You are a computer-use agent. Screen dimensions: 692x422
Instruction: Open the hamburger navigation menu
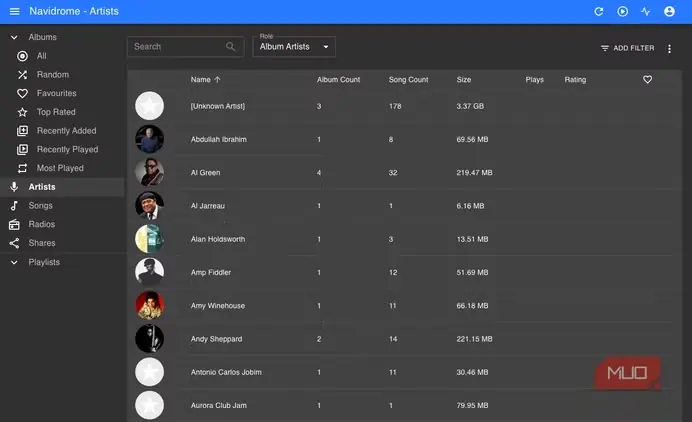[15, 11]
